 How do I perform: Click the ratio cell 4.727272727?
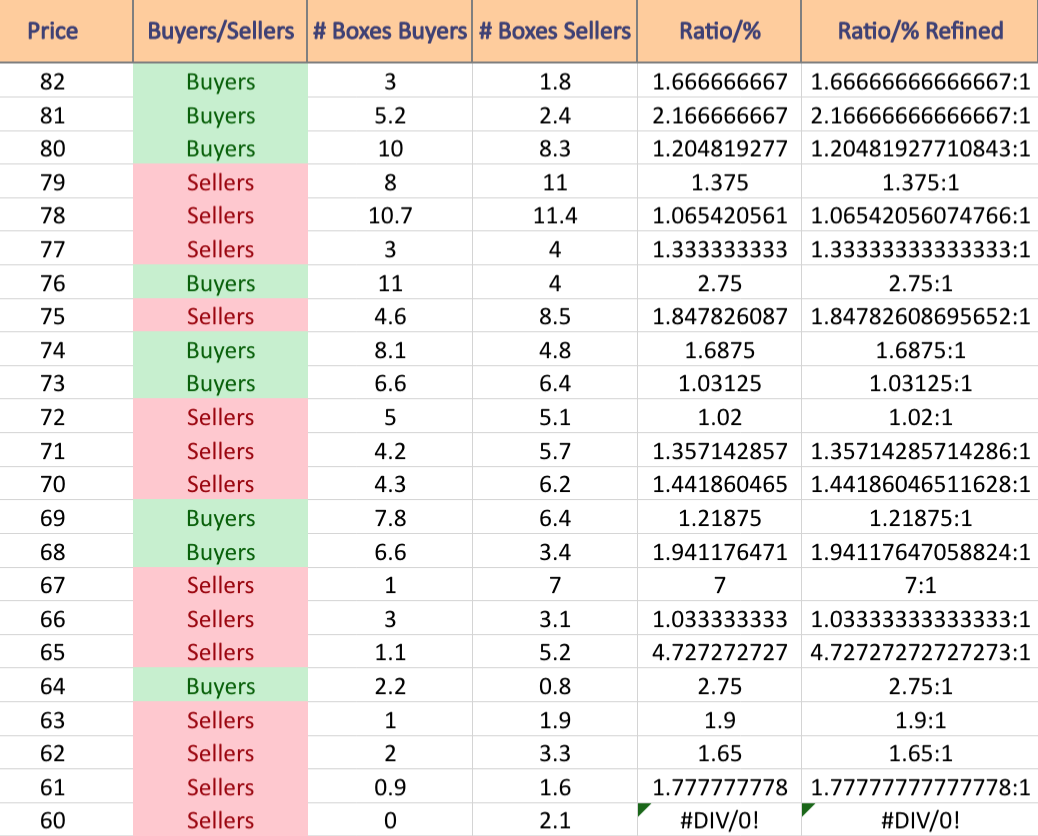pos(720,652)
